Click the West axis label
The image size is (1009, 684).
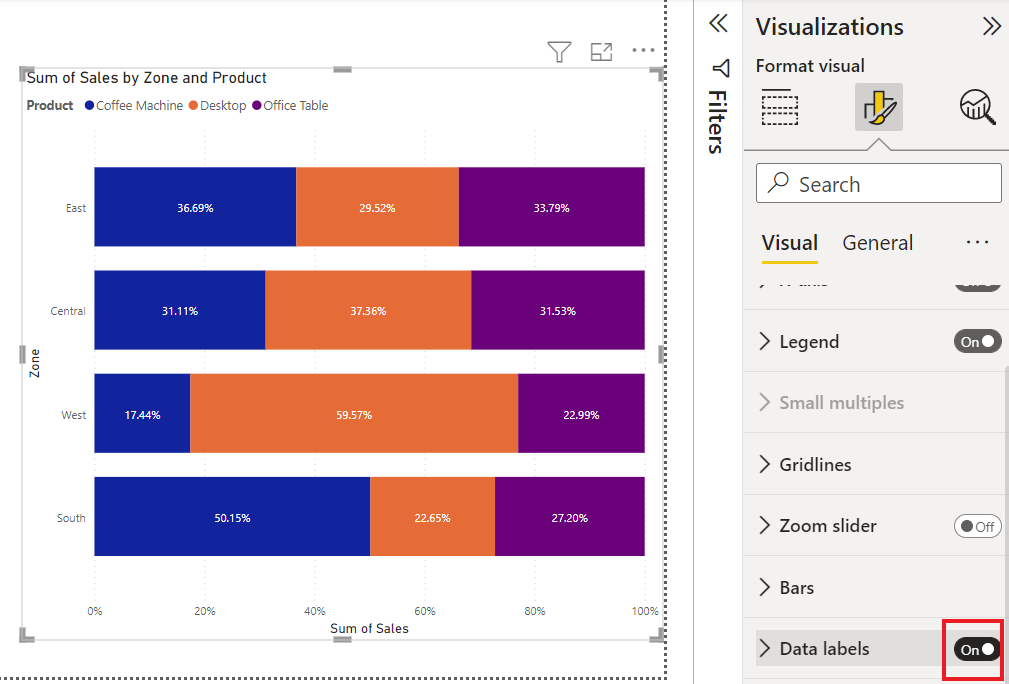pyautogui.click(x=73, y=415)
